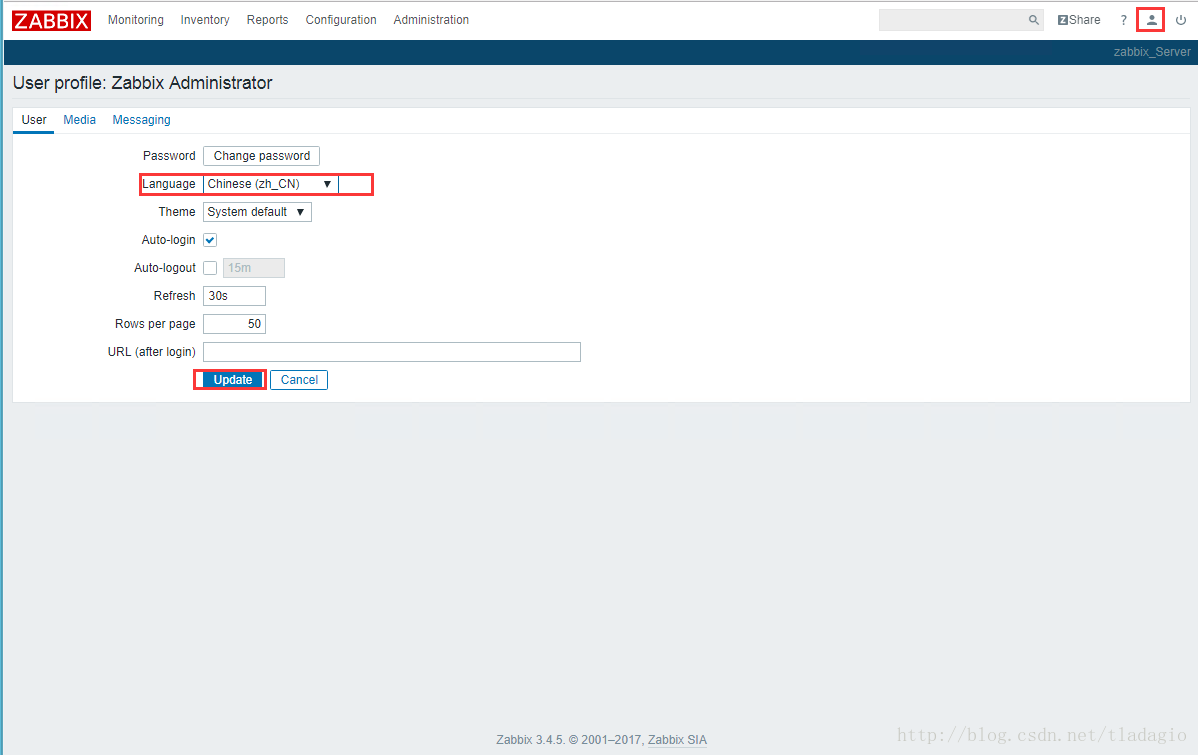The width and height of the screenshot is (1198, 755).
Task: Click the power sign-out icon
Action: click(x=1181, y=20)
